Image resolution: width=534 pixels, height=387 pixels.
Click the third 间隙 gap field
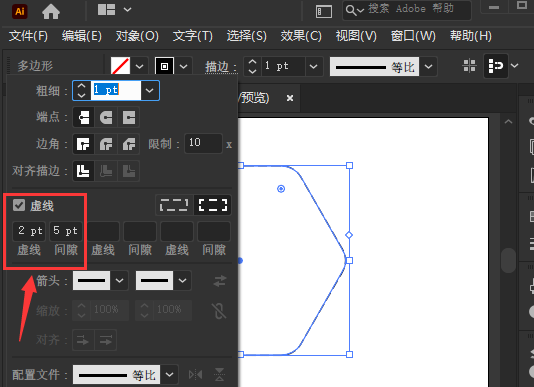(x=214, y=231)
